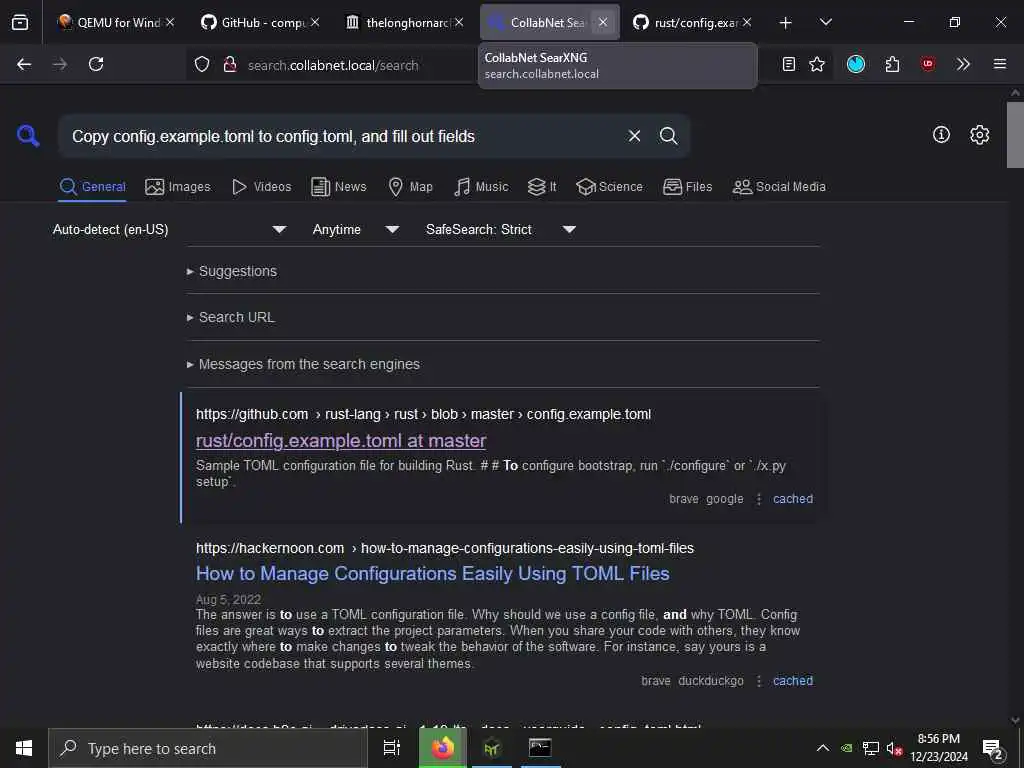Submit search with magnifier button
Image resolution: width=1024 pixels, height=768 pixels.
668,136
